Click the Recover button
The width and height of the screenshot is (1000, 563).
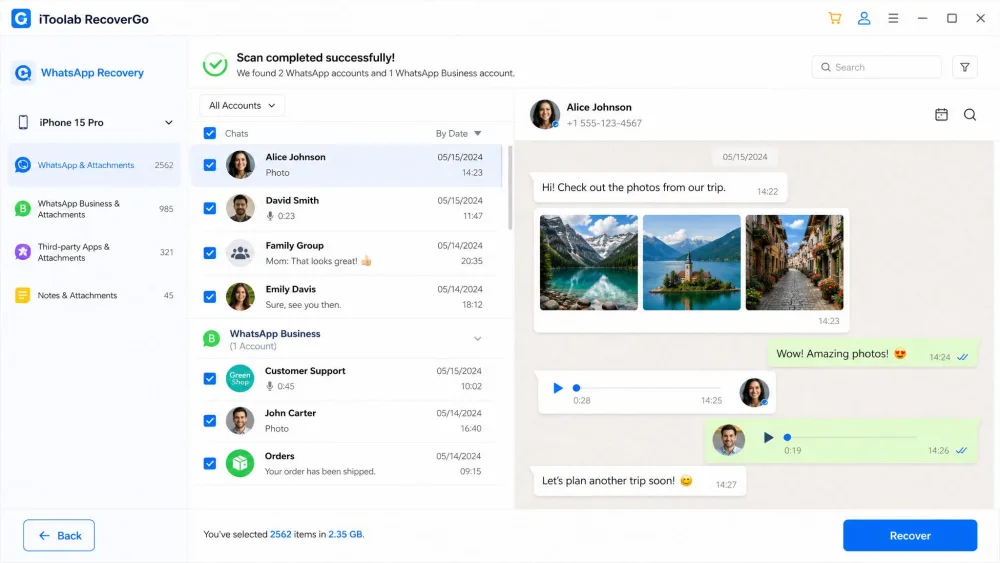[x=909, y=536]
